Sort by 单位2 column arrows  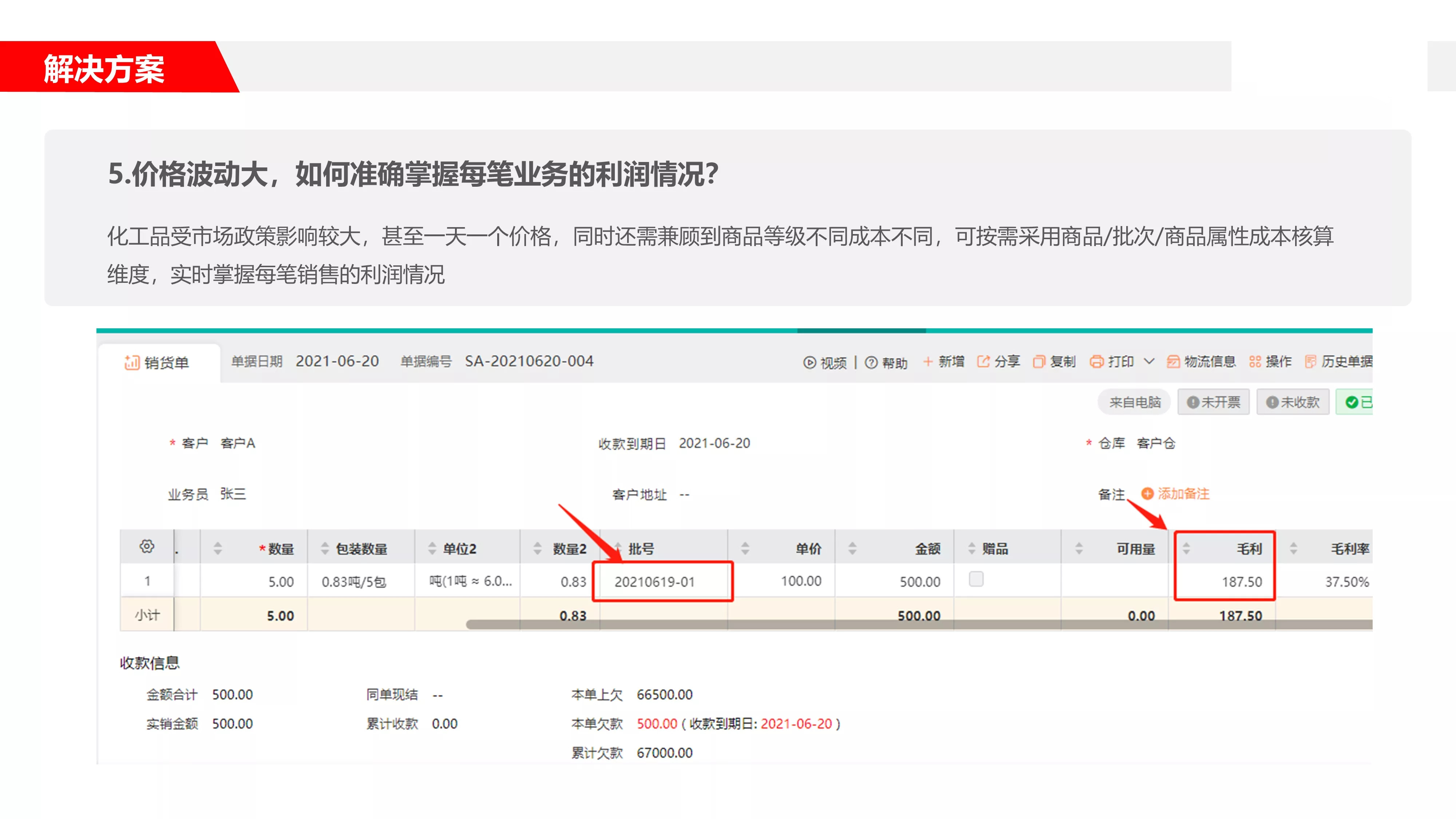point(432,548)
